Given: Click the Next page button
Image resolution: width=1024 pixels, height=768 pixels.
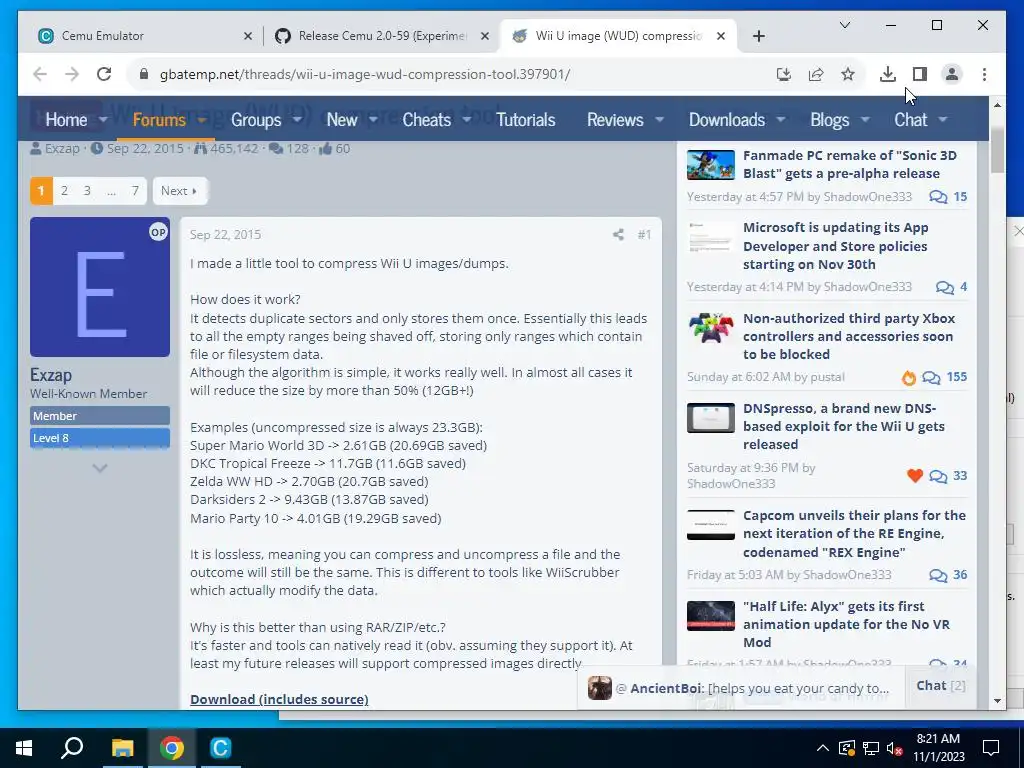Looking at the screenshot, I should pos(180,191).
